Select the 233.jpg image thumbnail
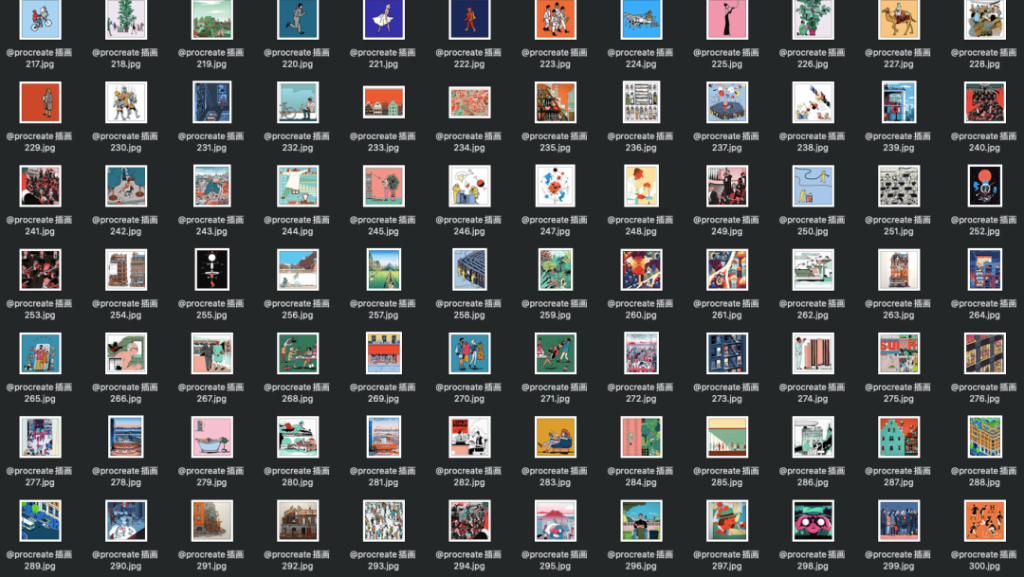 pos(384,102)
